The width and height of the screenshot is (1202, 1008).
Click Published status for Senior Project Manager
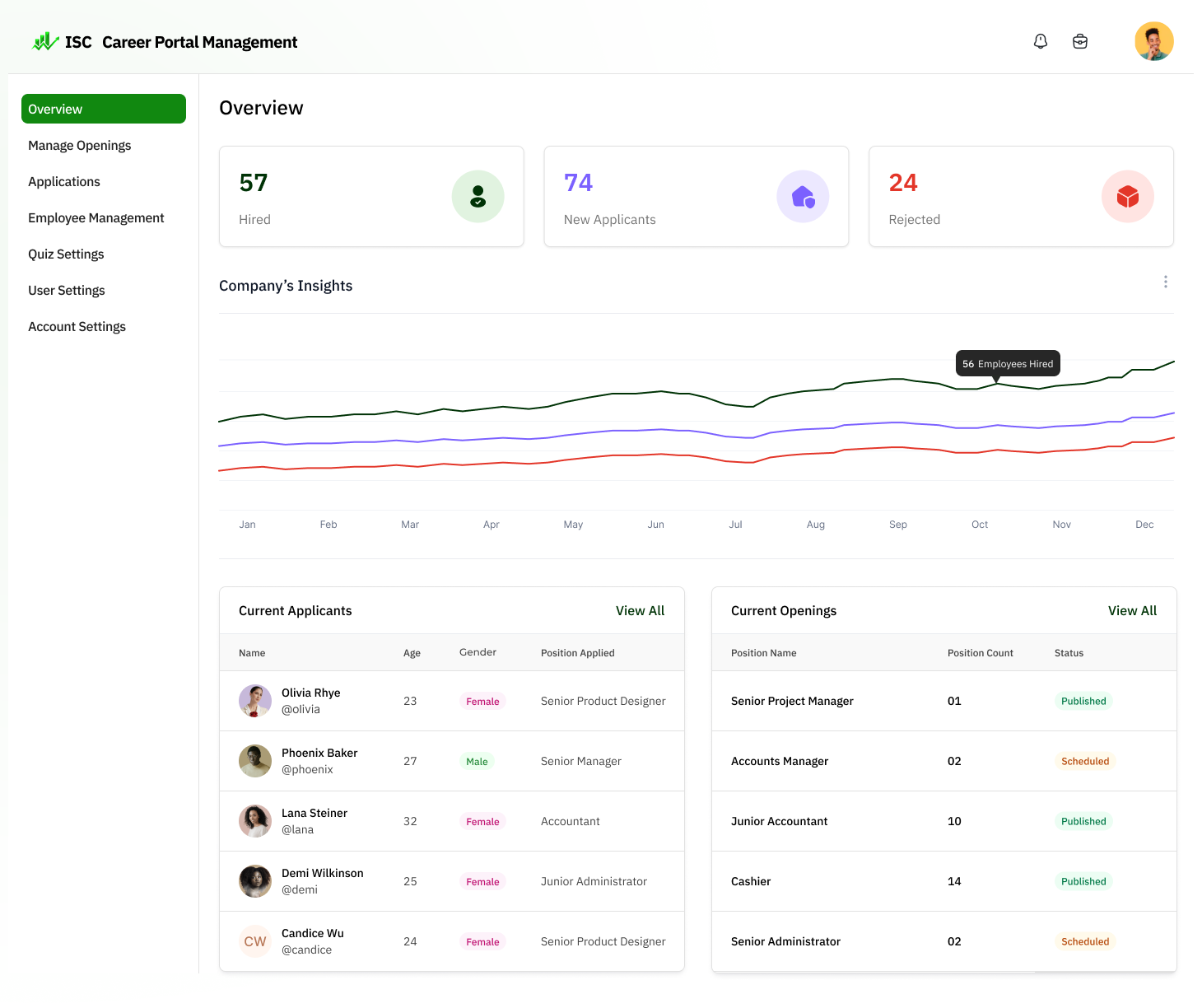(1083, 702)
